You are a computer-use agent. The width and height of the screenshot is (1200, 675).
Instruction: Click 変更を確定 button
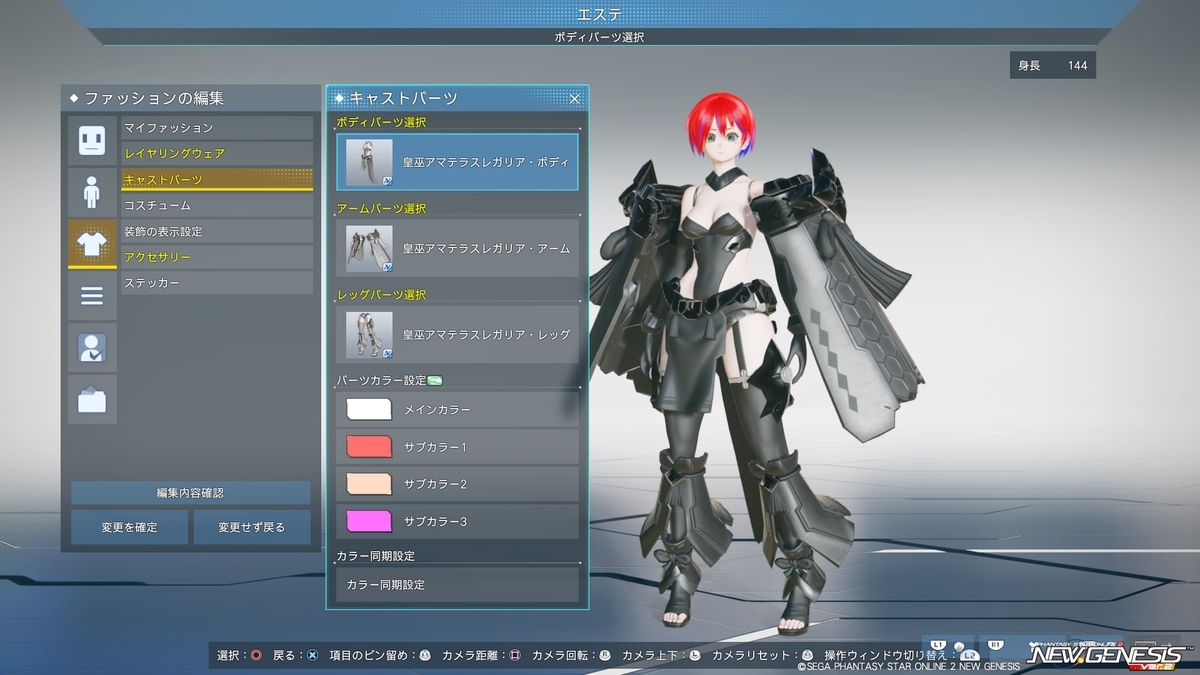(x=129, y=527)
